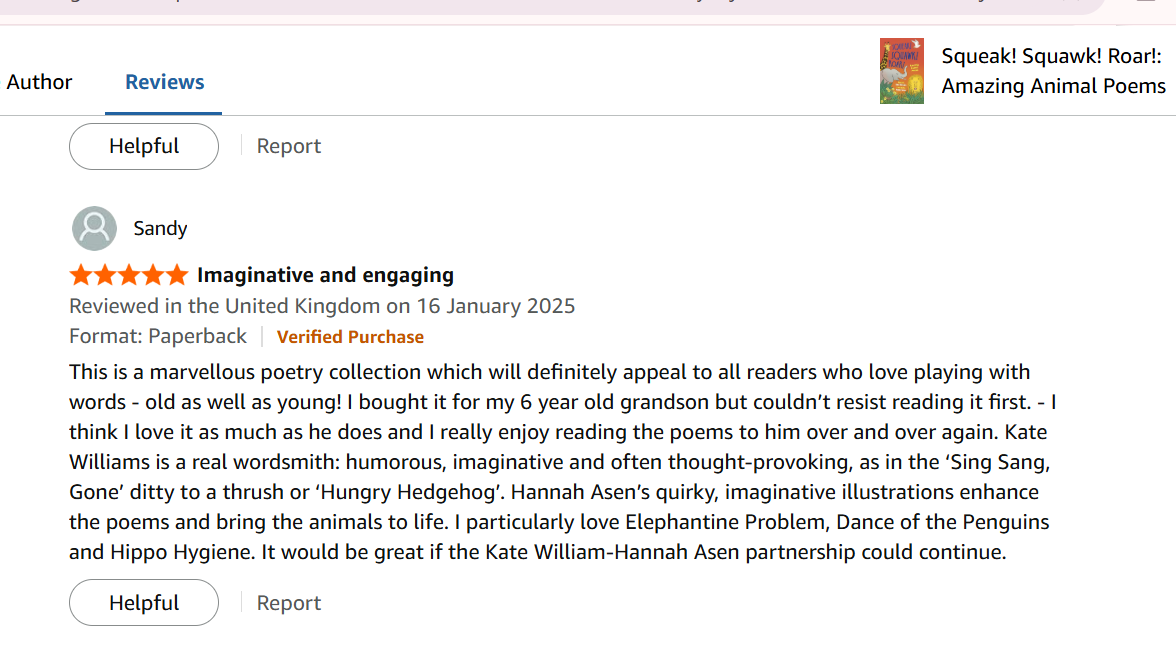
Task: Click the fifth orange star of Sandy's rating
Action: pyautogui.click(x=177, y=275)
